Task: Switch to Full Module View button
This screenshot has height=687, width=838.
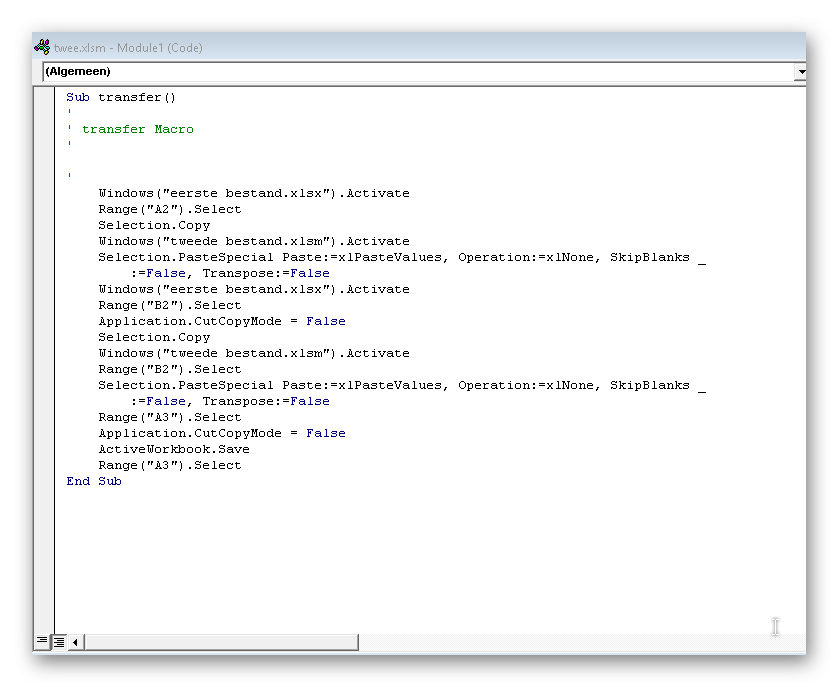Action: [x=59, y=642]
